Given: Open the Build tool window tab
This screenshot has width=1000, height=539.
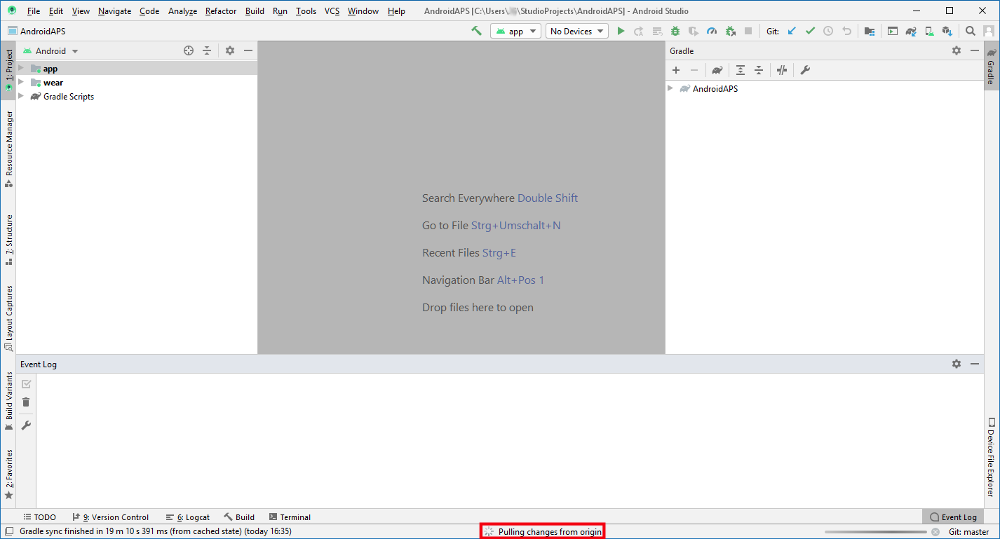Looking at the screenshot, I should [x=239, y=517].
